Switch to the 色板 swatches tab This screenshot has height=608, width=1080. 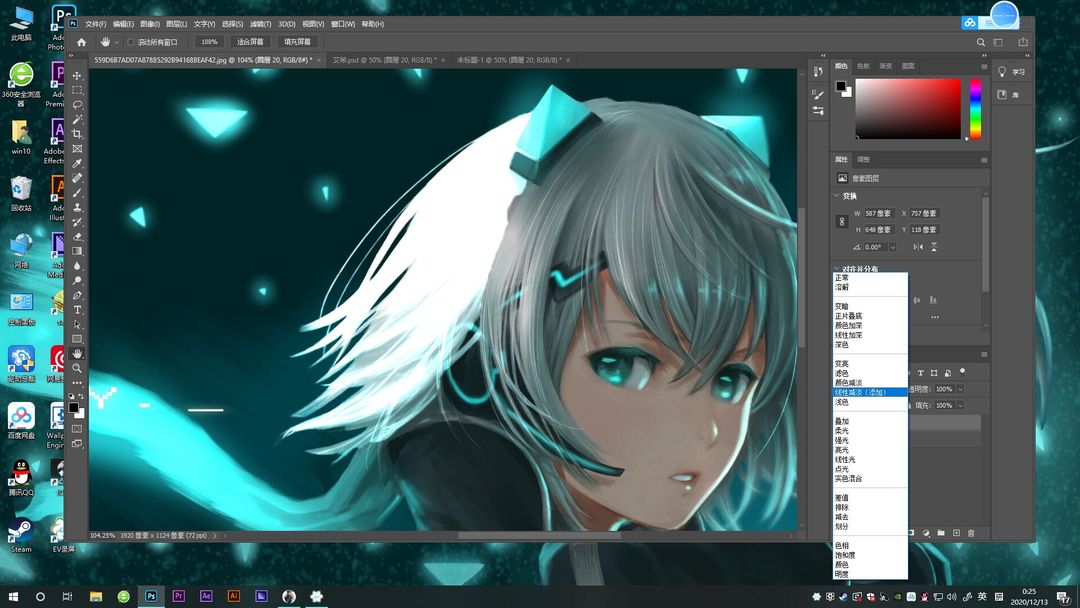pyautogui.click(x=863, y=66)
